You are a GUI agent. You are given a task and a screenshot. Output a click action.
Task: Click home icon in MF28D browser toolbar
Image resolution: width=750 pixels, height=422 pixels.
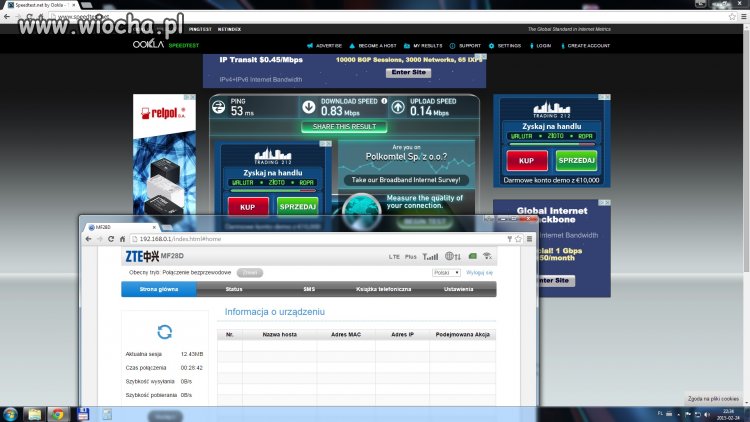pyautogui.click(x=122, y=239)
